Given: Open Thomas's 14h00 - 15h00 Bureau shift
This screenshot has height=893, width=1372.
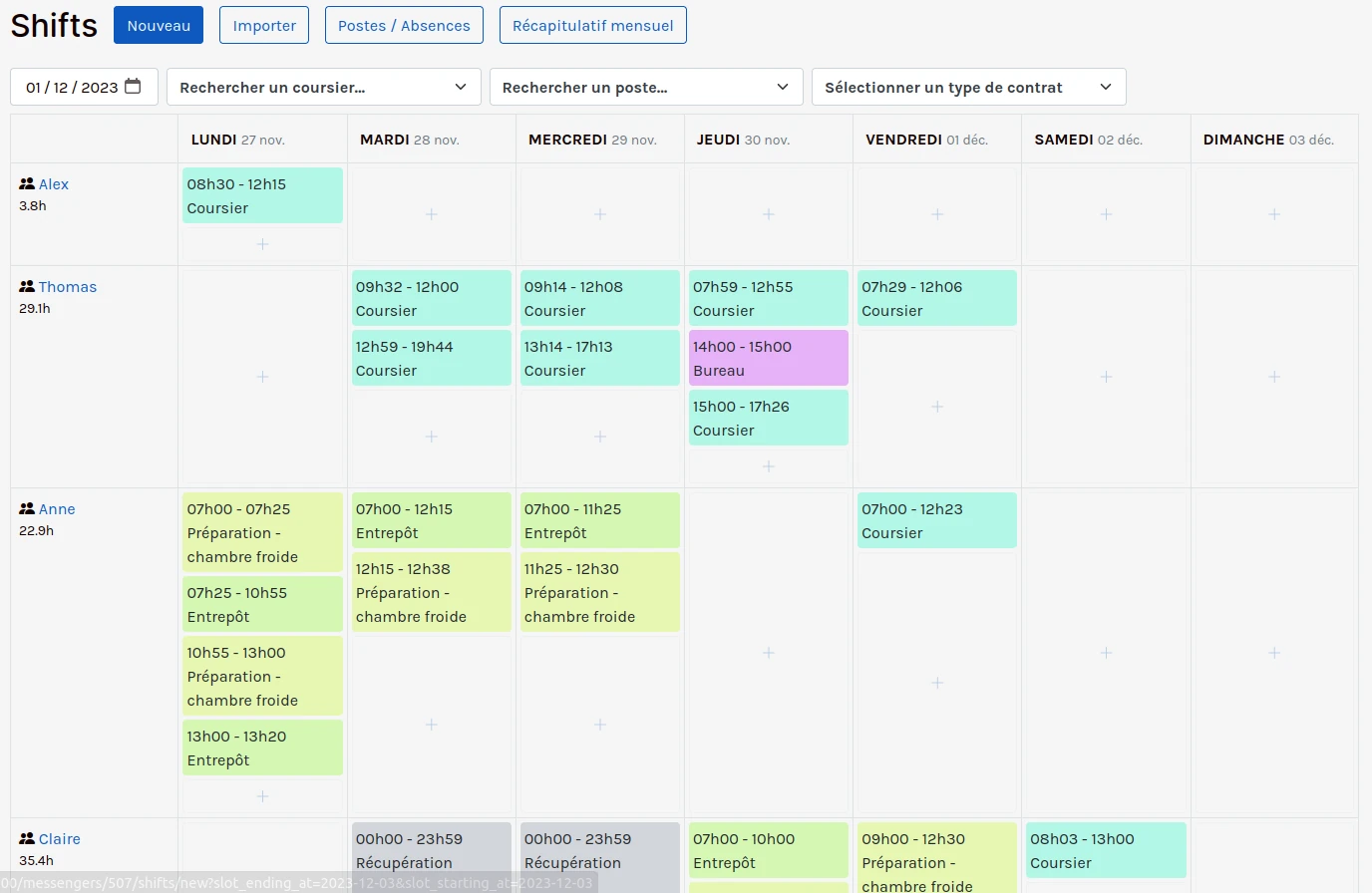Looking at the screenshot, I should tap(769, 358).
